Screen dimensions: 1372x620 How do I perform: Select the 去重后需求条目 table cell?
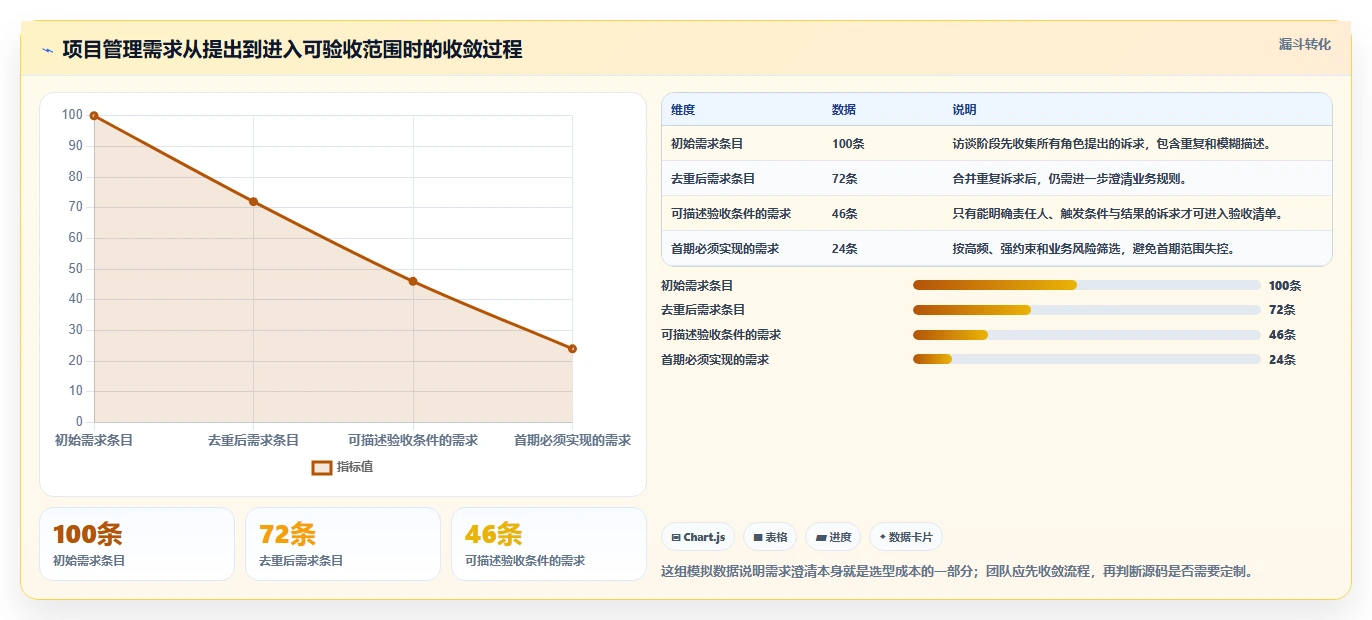click(x=713, y=179)
